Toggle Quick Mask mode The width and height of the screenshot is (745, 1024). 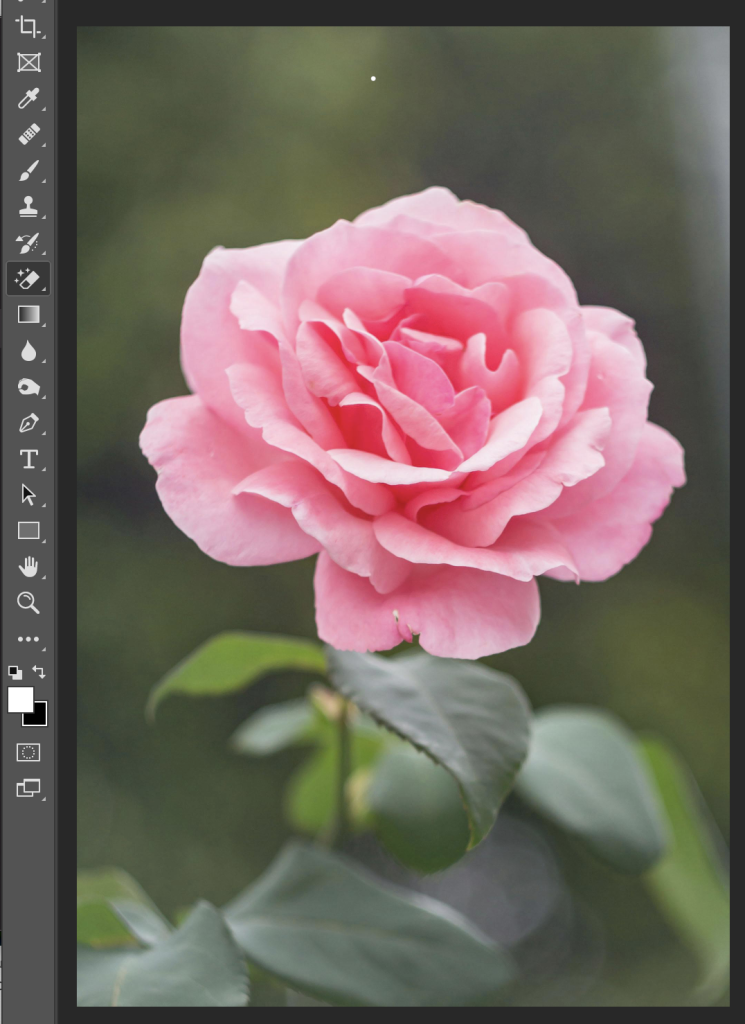[28, 752]
